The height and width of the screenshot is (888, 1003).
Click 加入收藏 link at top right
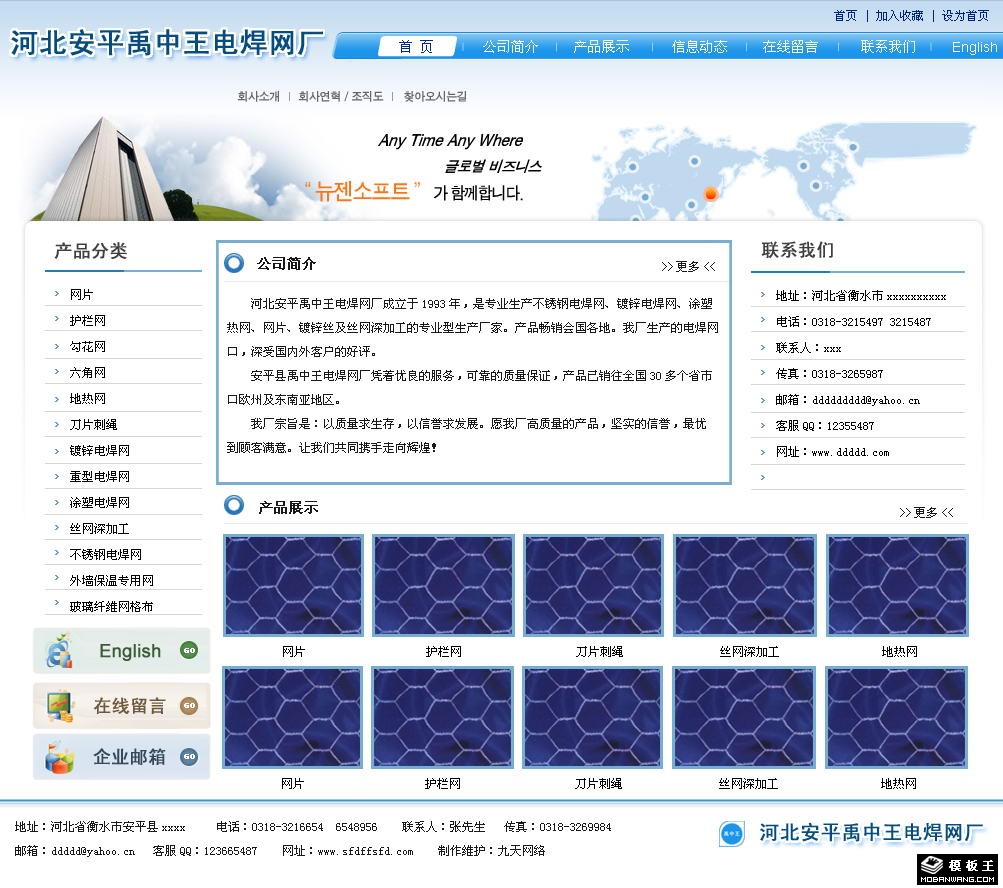tap(899, 15)
